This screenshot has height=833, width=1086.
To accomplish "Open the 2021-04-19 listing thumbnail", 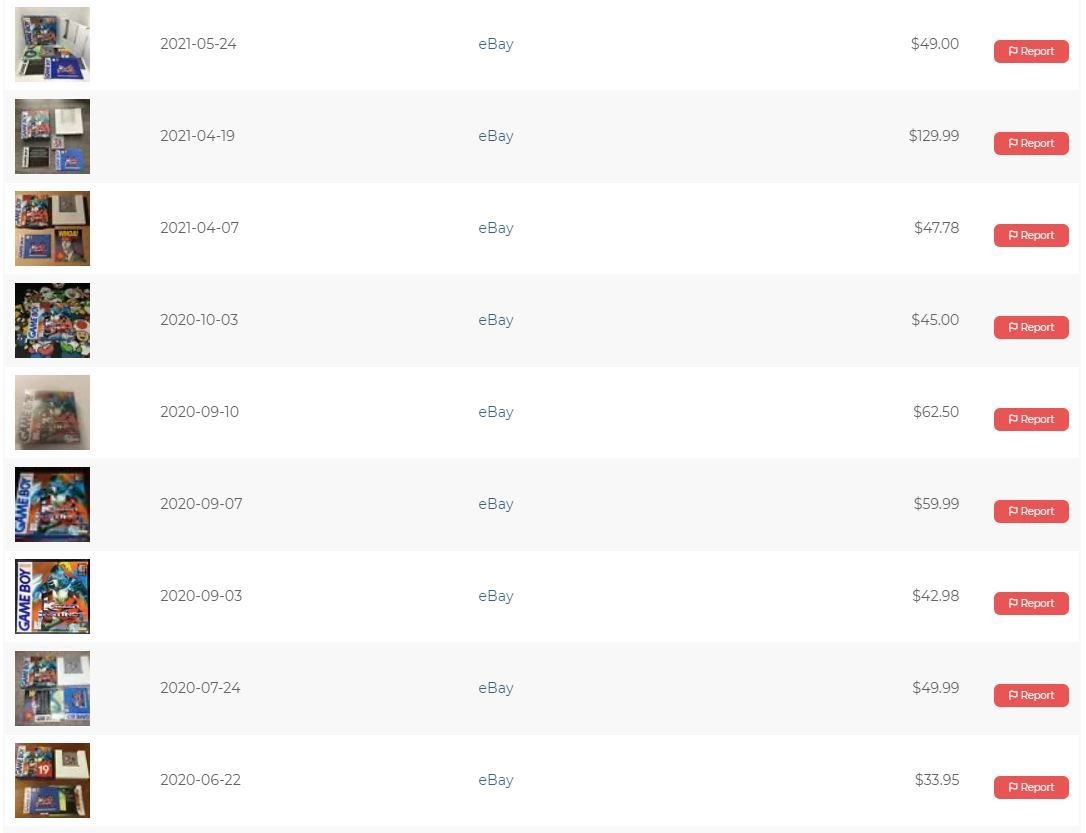I will (x=52, y=136).
